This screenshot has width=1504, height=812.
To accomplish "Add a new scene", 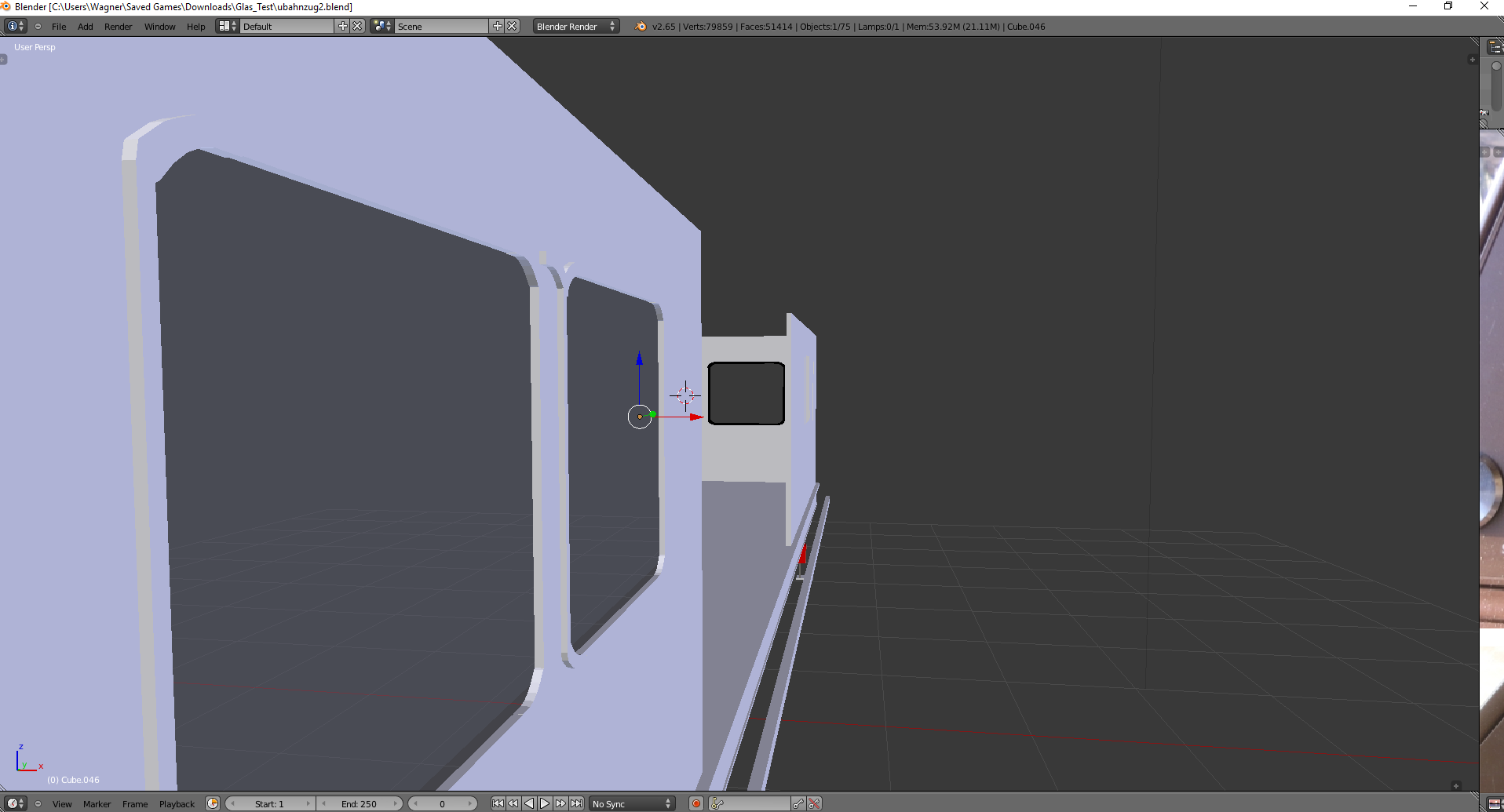I will pyautogui.click(x=497, y=26).
